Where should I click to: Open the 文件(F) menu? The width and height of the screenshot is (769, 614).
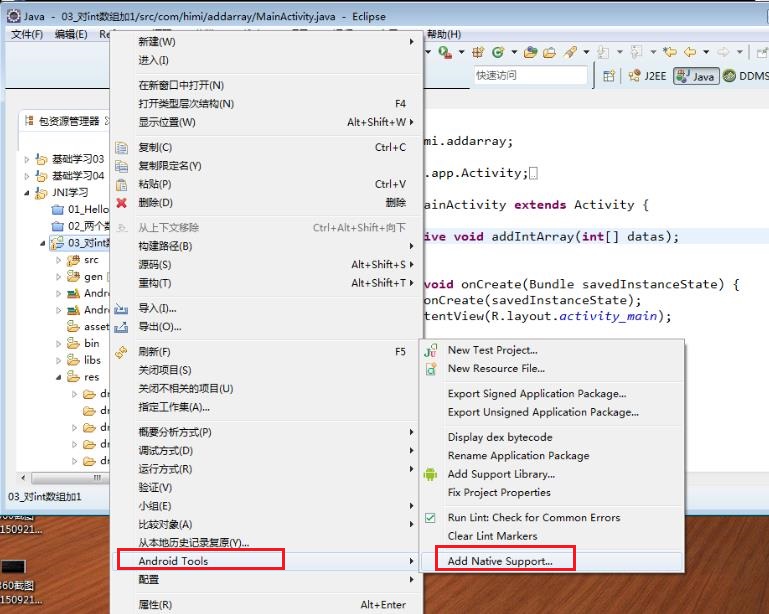(x=27, y=34)
